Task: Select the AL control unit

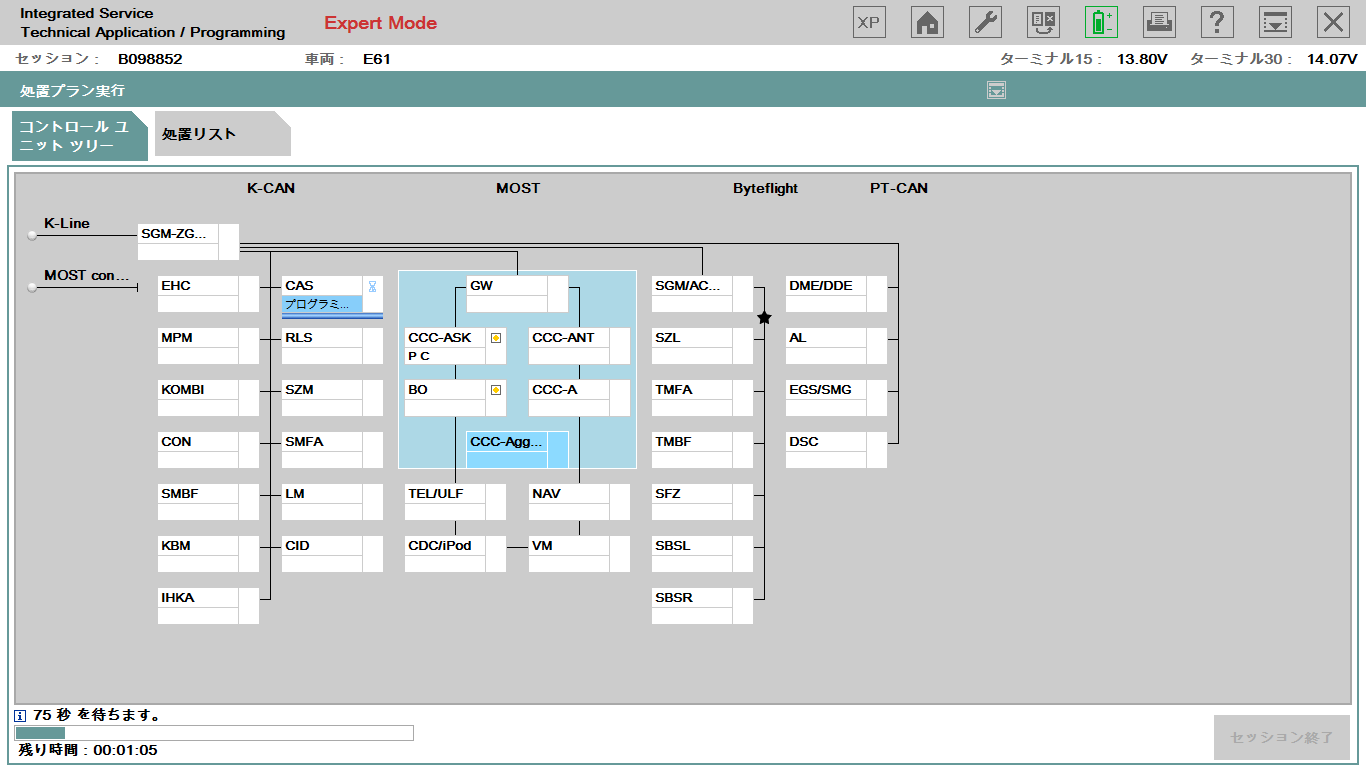Action: pyautogui.click(x=836, y=346)
